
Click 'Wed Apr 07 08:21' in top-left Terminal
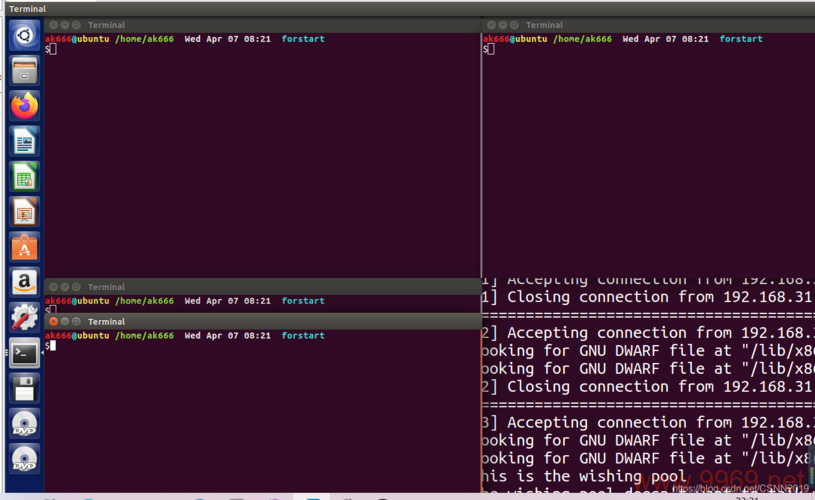(x=228, y=39)
